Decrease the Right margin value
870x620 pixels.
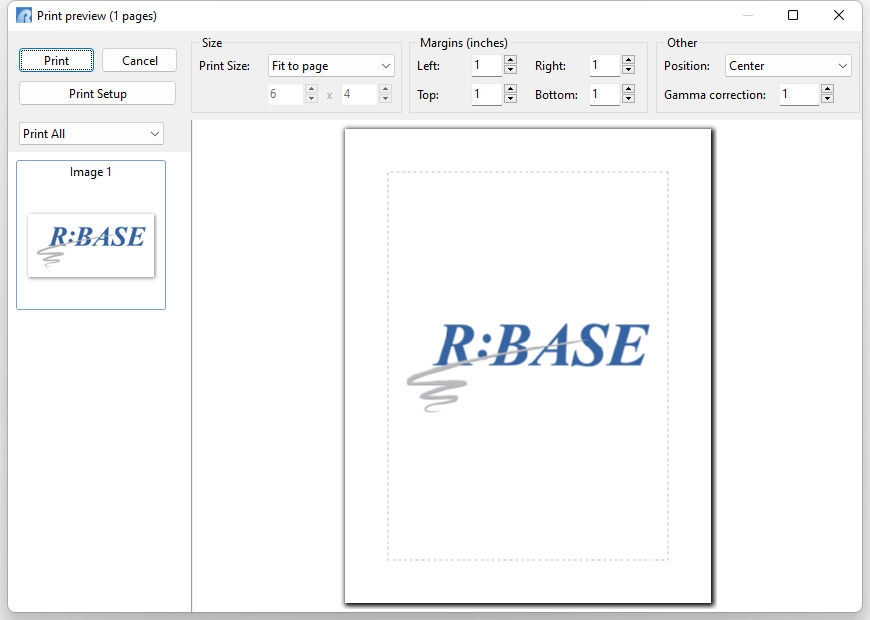pyautogui.click(x=628, y=70)
